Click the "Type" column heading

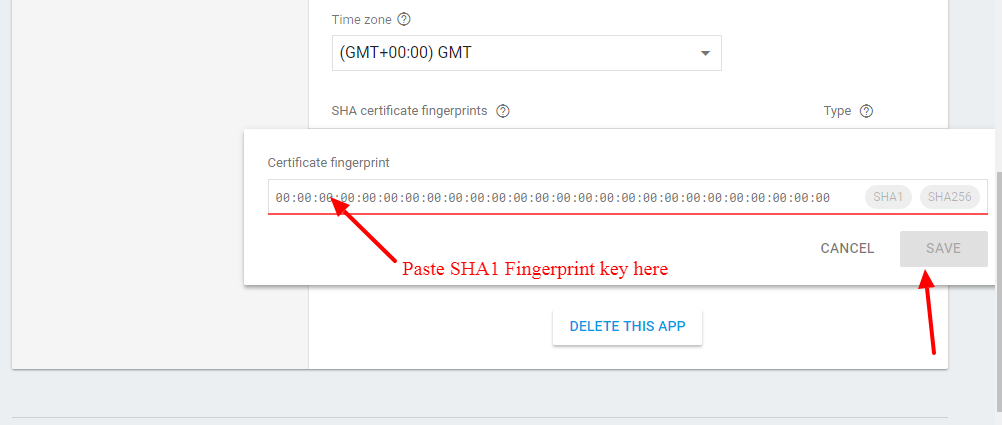pyautogui.click(x=837, y=111)
